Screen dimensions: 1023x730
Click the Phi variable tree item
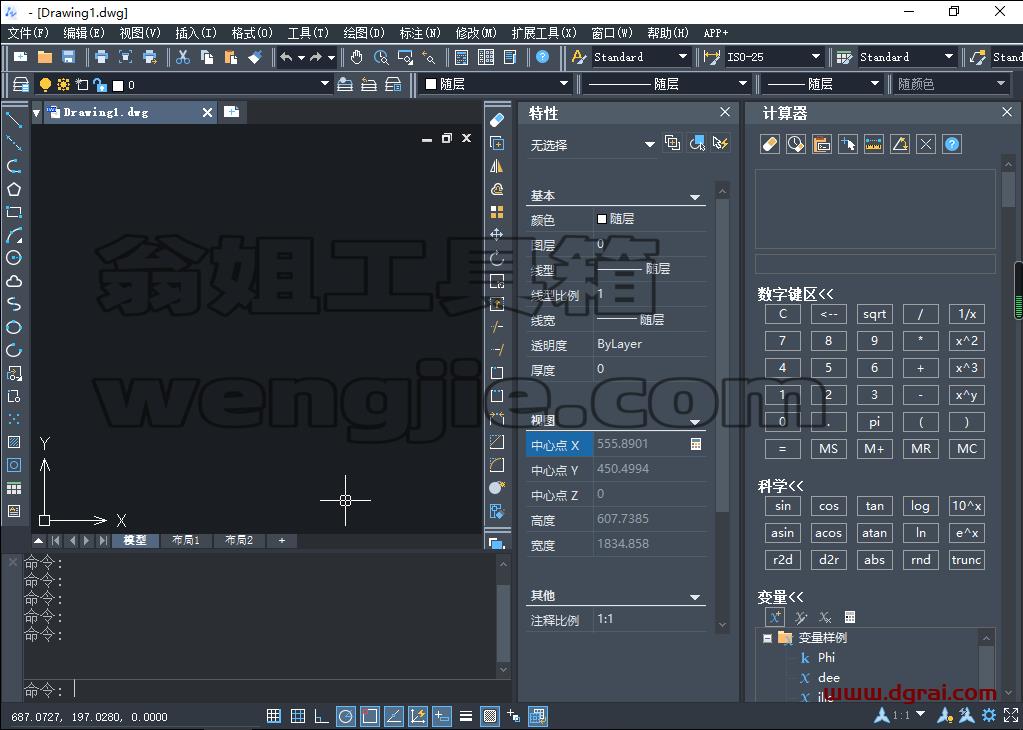point(826,658)
